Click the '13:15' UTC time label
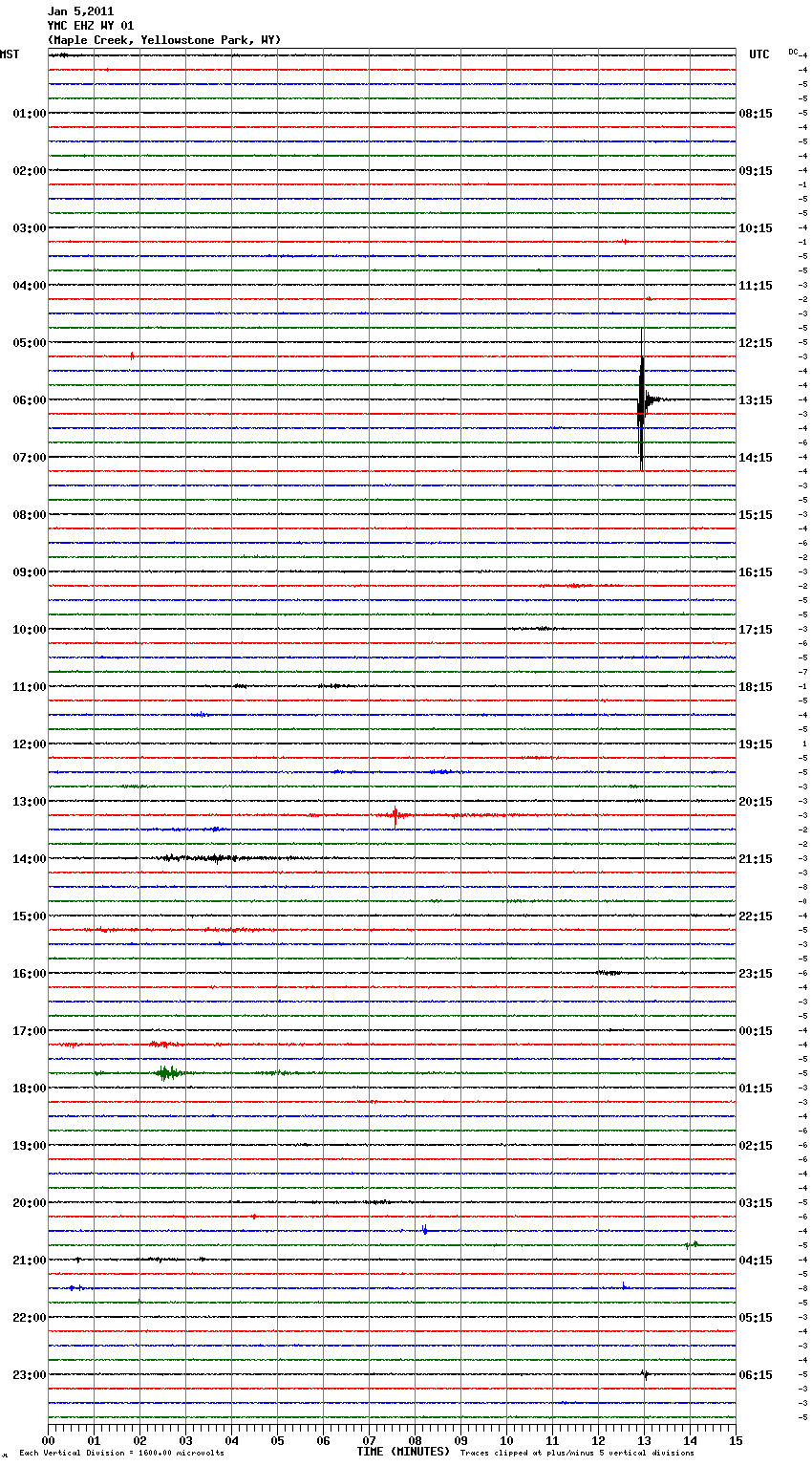 [x=756, y=400]
